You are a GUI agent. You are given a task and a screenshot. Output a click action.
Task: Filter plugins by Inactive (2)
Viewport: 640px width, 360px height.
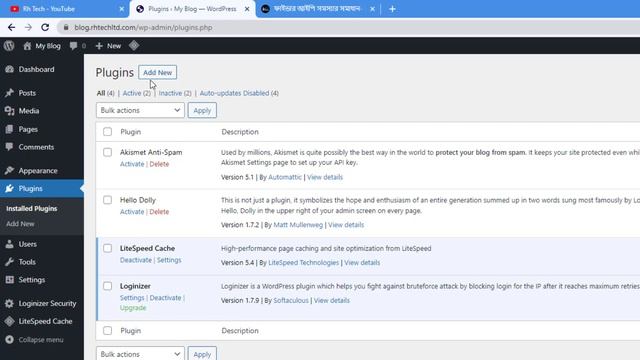click(175, 93)
